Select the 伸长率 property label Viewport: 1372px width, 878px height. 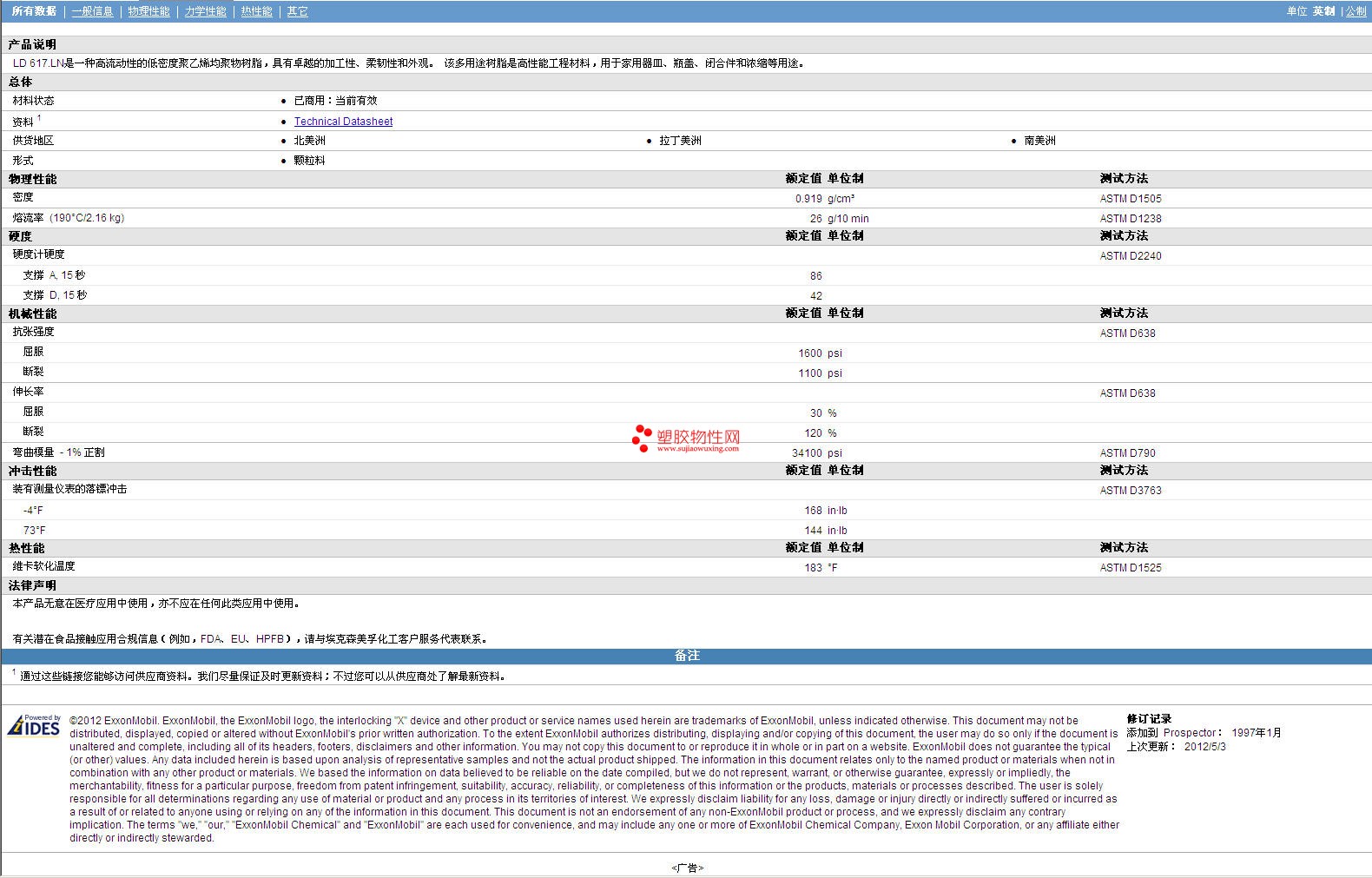28,392
